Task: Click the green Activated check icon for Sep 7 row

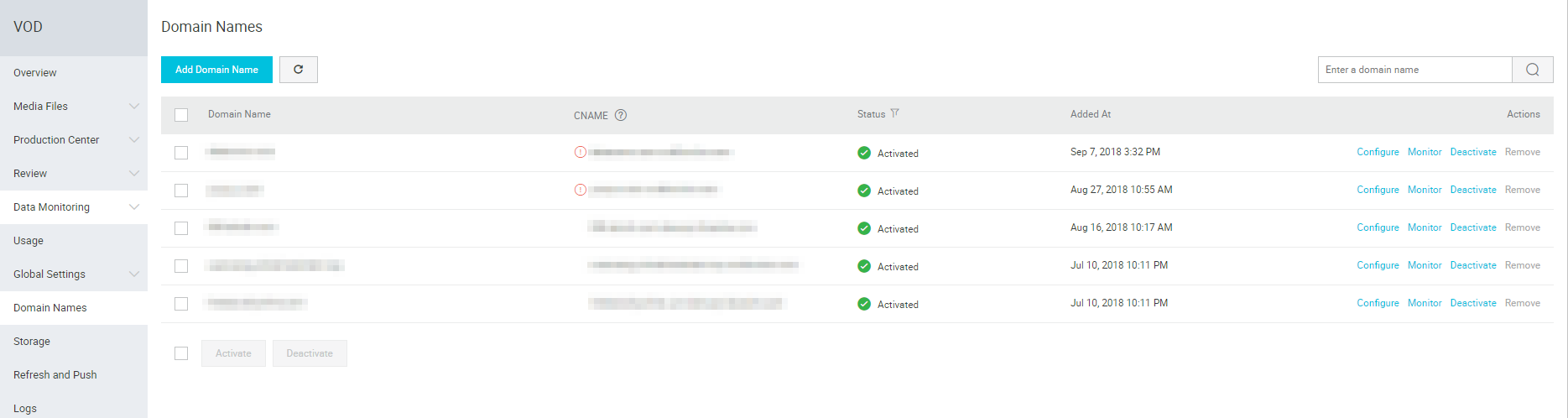Action: point(864,153)
